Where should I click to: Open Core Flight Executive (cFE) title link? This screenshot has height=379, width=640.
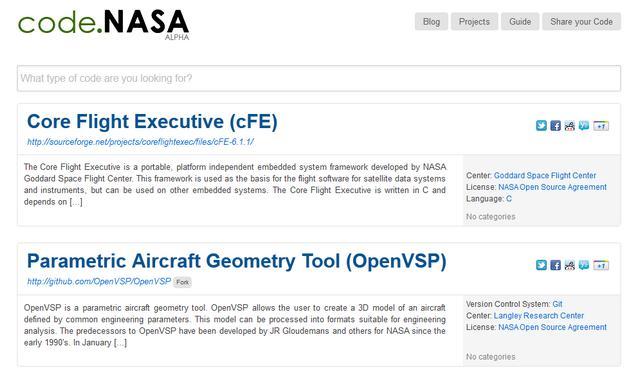(x=152, y=122)
